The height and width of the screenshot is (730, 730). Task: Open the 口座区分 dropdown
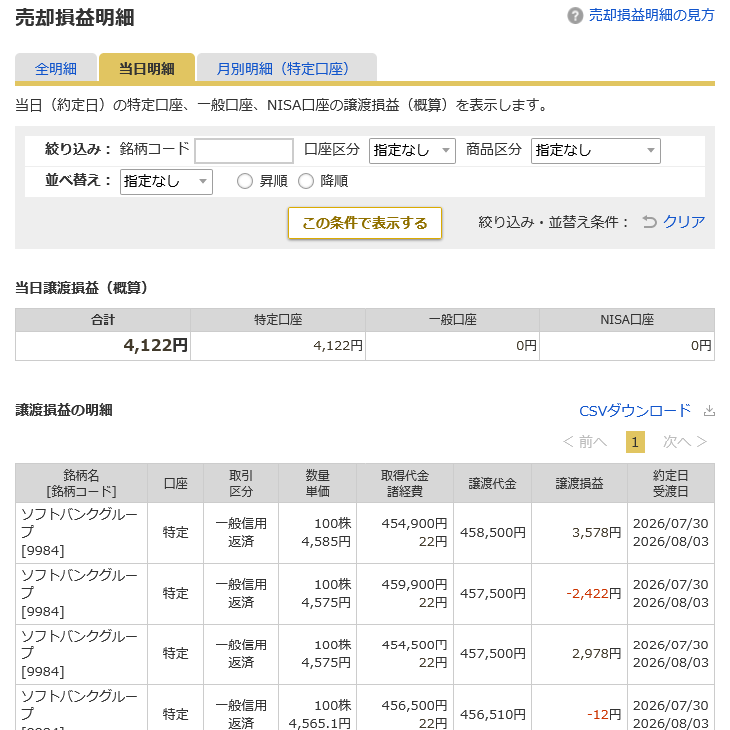(412, 150)
